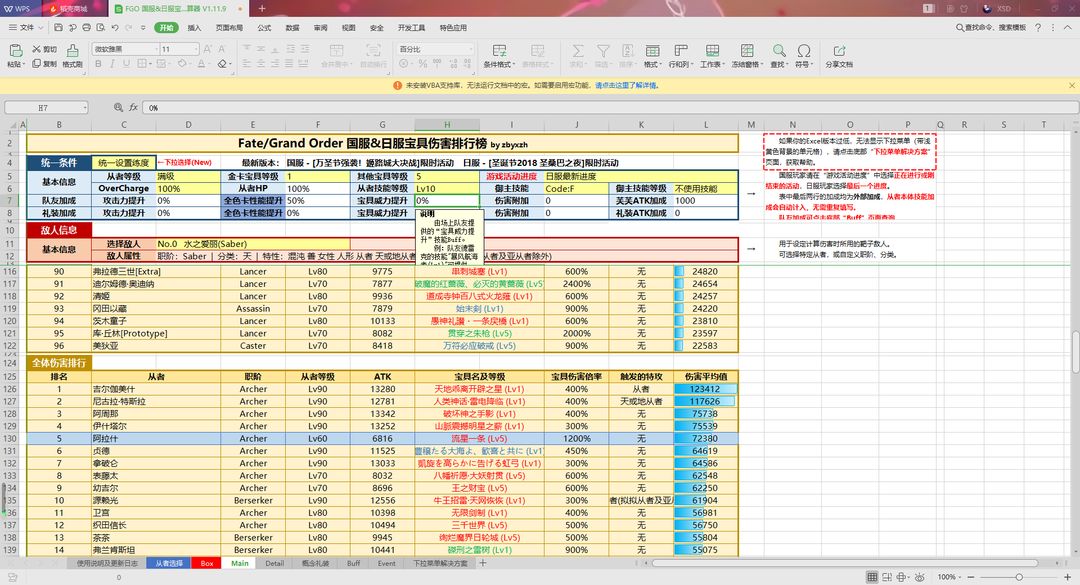Viewport: 1080px width, 585px height.
Task: Click the help question mark icon
Action: (1038, 28)
